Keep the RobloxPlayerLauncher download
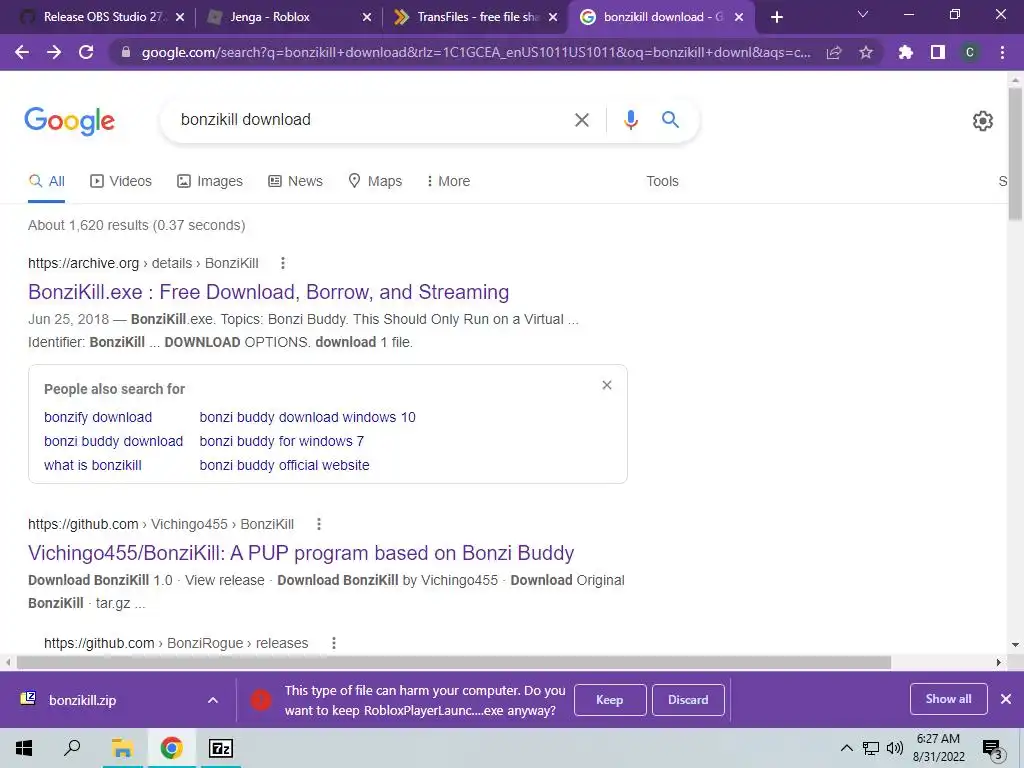Image resolution: width=1024 pixels, height=768 pixels. (x=610, y=699)
